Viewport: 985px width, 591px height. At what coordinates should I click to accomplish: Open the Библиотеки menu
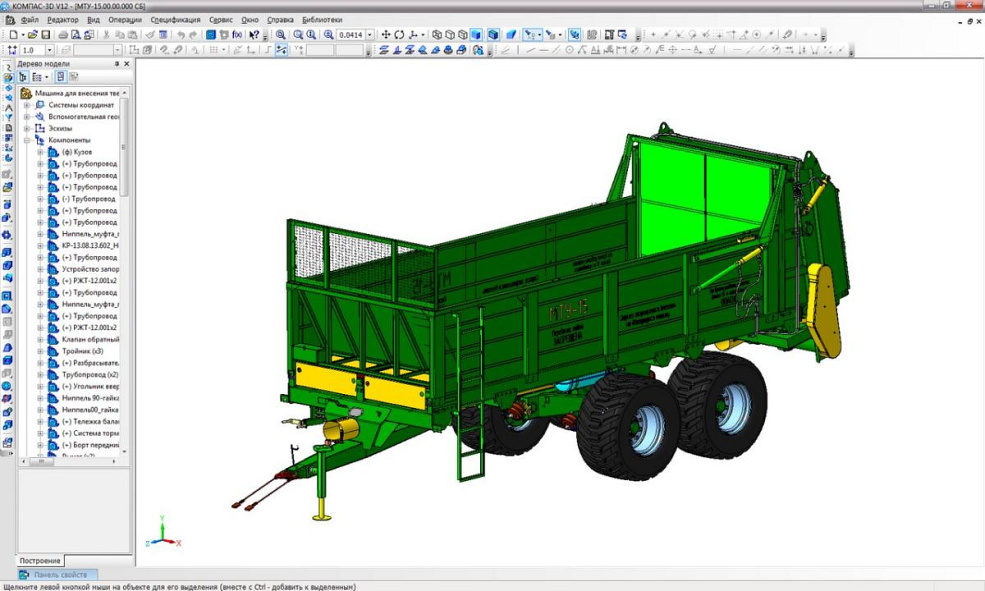[x=321, y=19]
